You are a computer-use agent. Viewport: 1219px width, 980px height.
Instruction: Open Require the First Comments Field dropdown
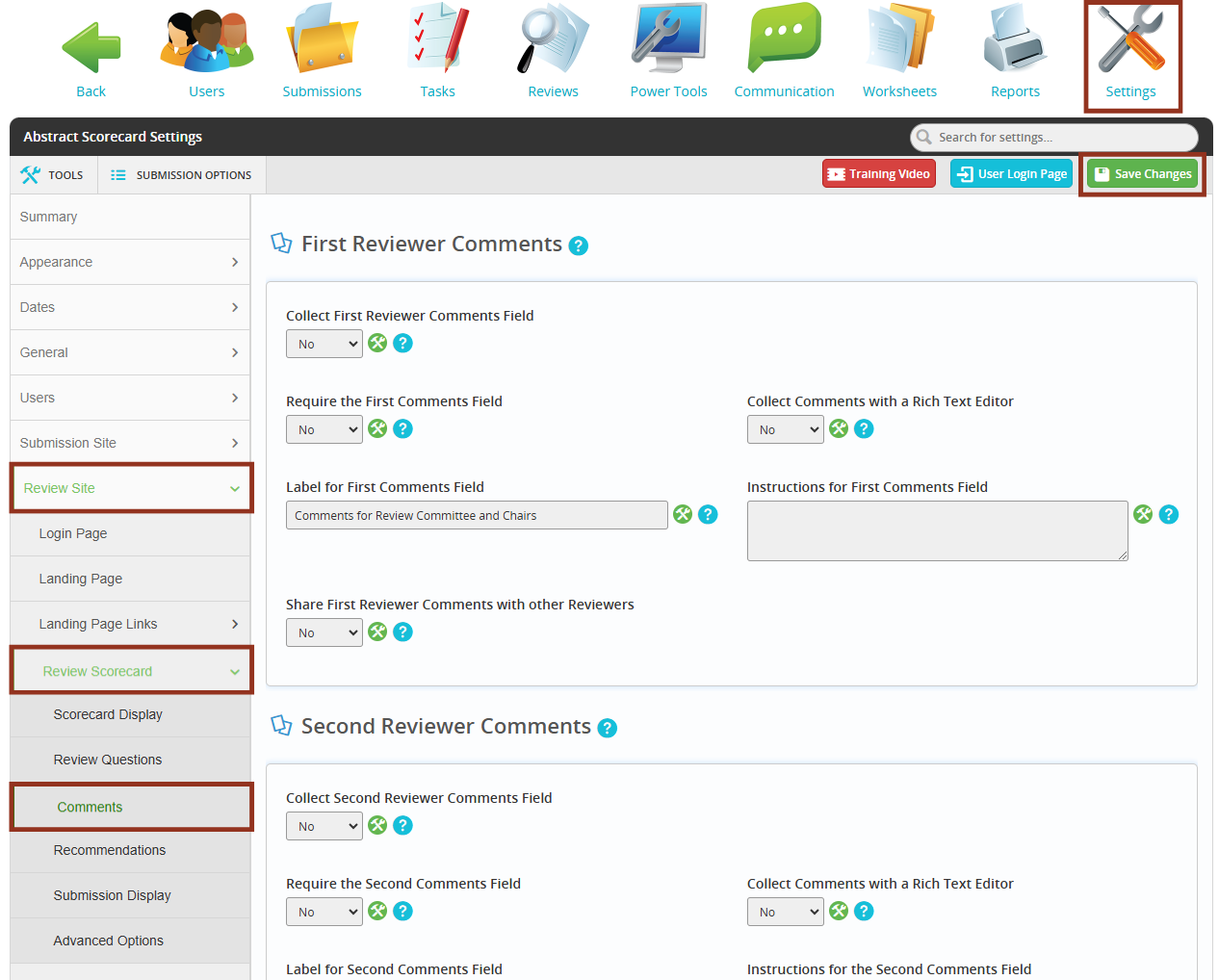click(324, 429)
